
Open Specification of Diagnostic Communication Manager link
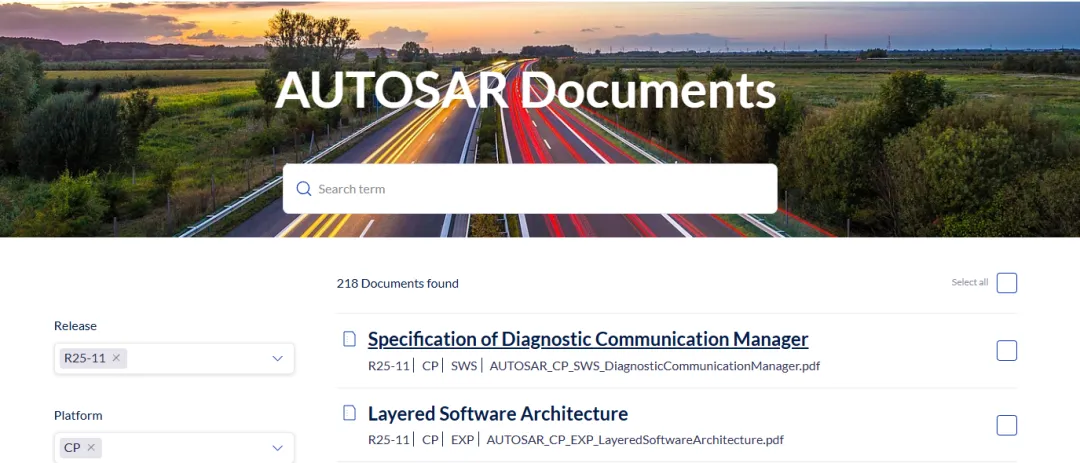coord(588,339)
